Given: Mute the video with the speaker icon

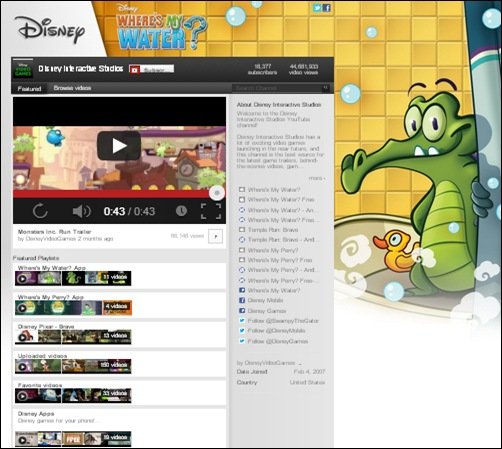Looking at the screenshot, I should (x=81, y=211).
